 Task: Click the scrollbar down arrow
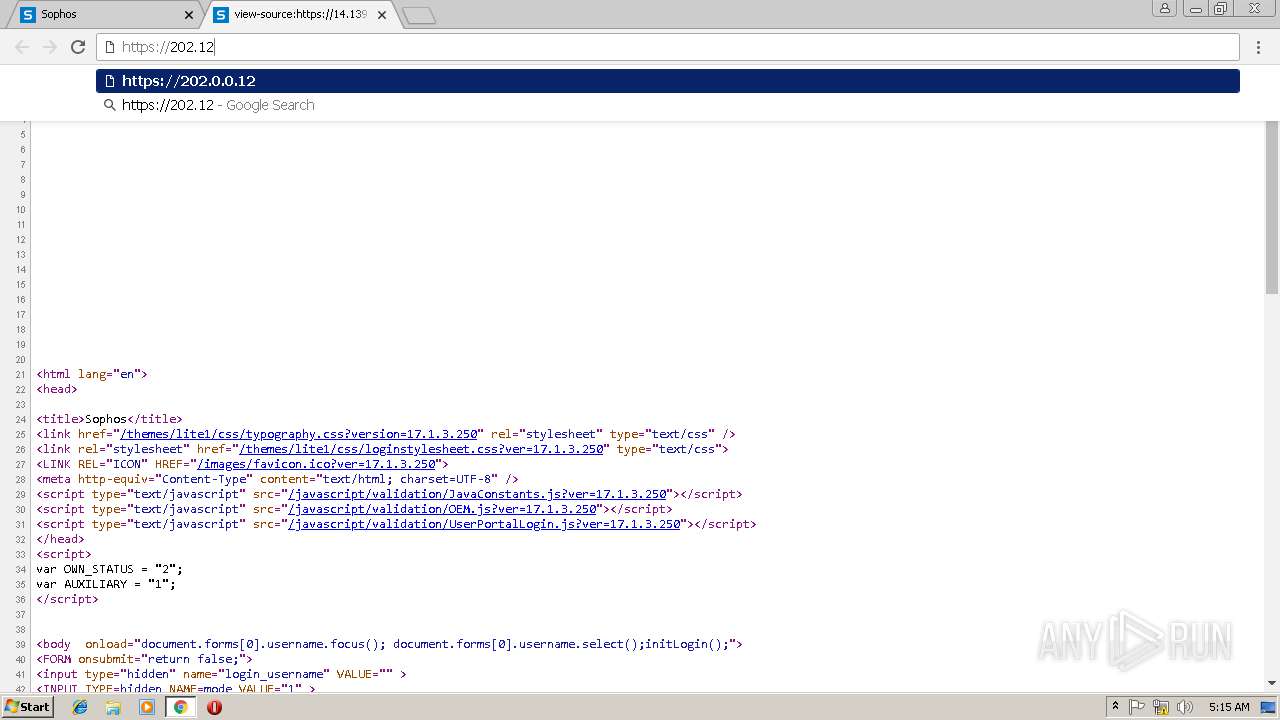(1272, 683)
